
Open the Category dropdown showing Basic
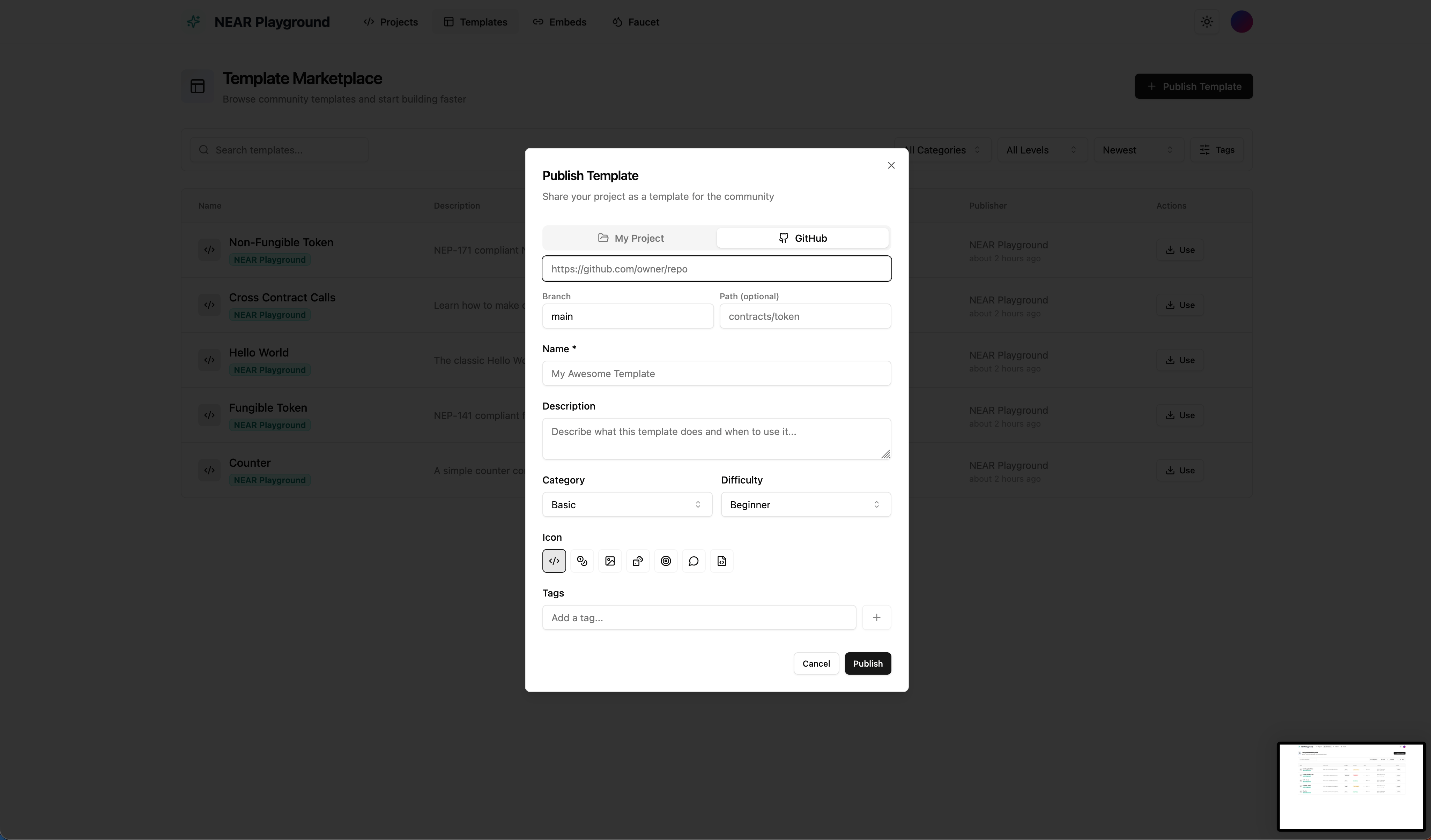(x=627, y=504)
